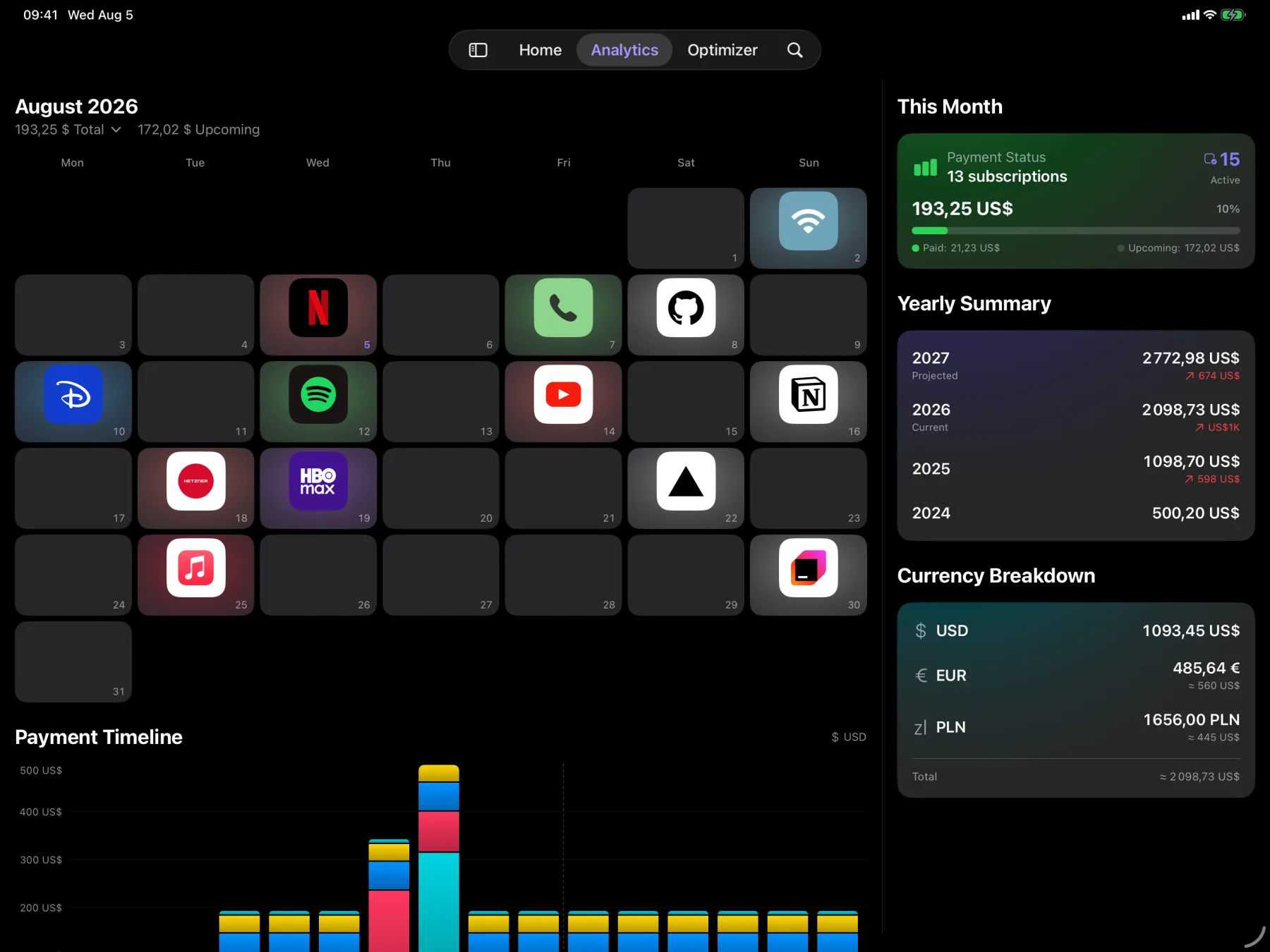Select empty calendar day 31

coord(73,661)
